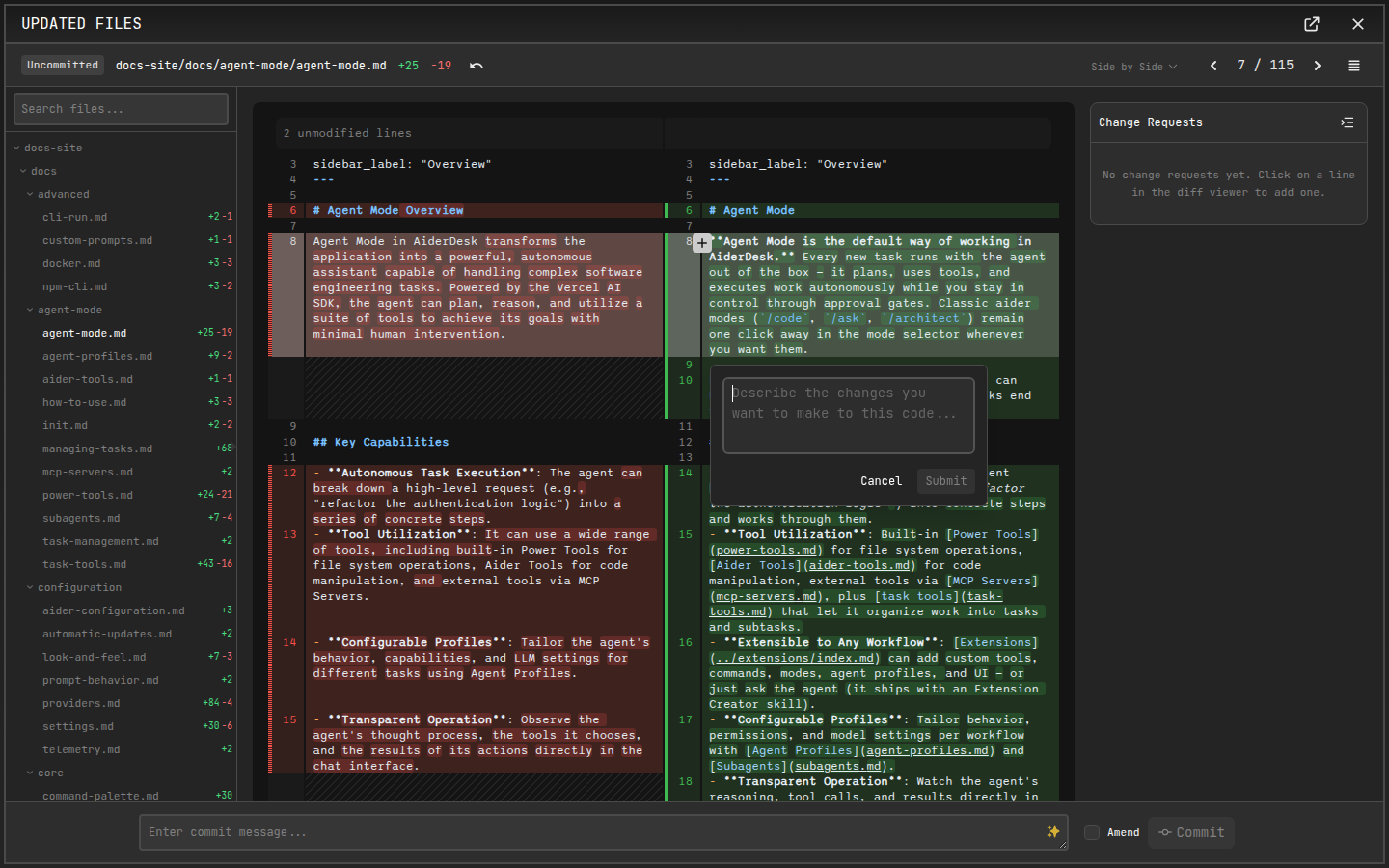
Task: Click '# Agent Mode Overview' removed line
Action: point(388,210)
